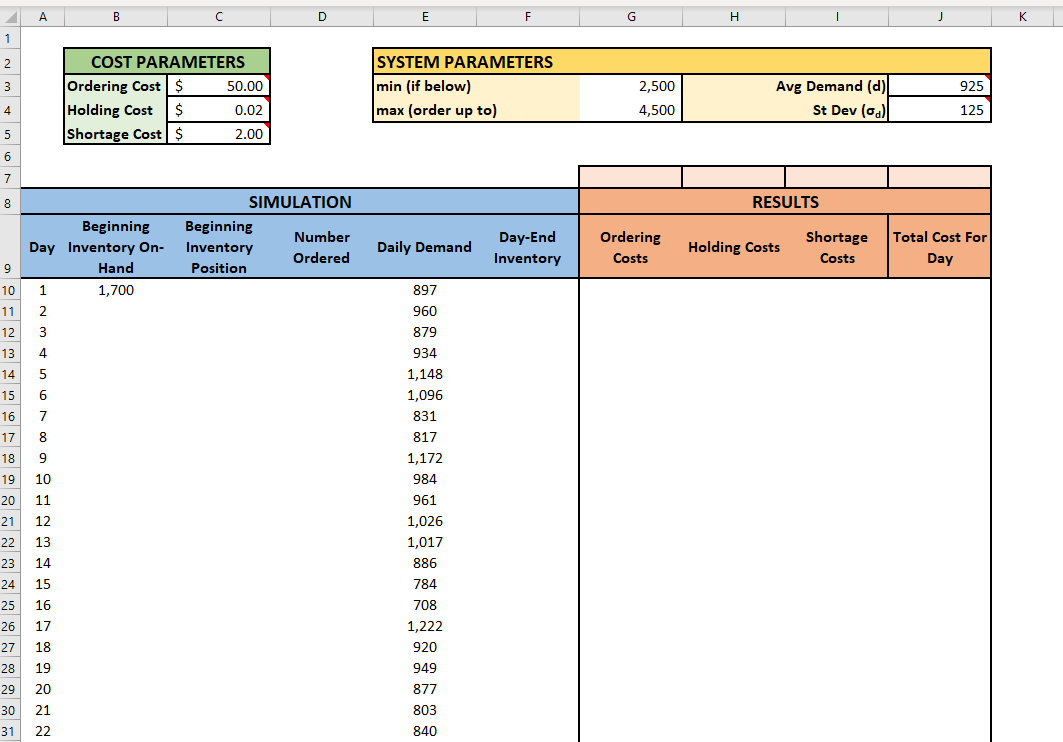Select column E header

click(x=425, y=16)
